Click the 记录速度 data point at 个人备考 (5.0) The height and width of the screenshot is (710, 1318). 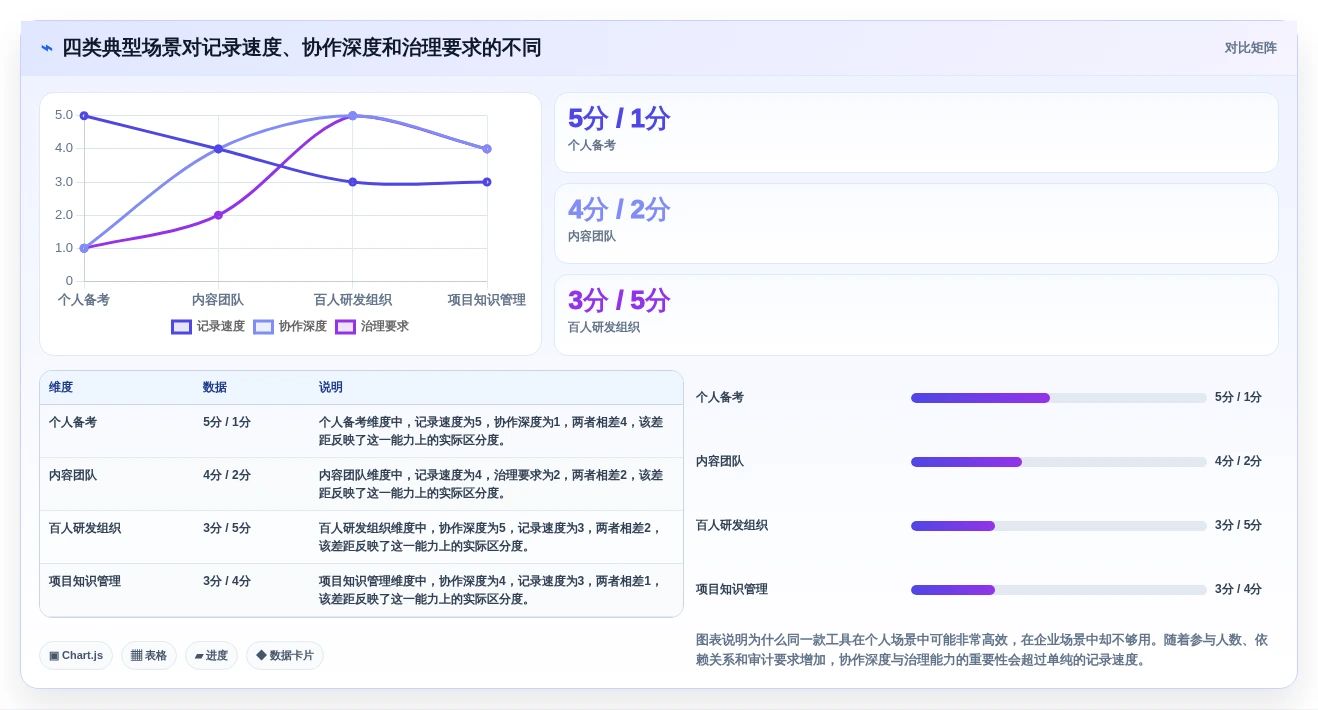coord(84,116)
